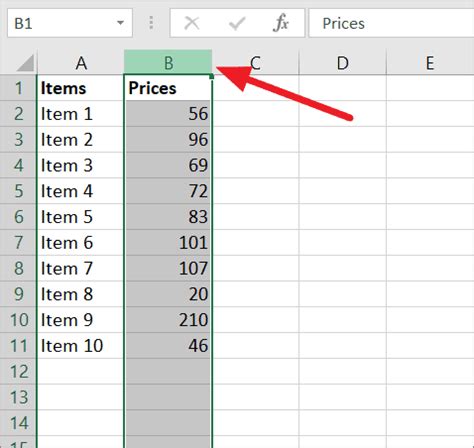Select price cell with value 72
This screenshot has height=448, width=474.
pos(168,191)
